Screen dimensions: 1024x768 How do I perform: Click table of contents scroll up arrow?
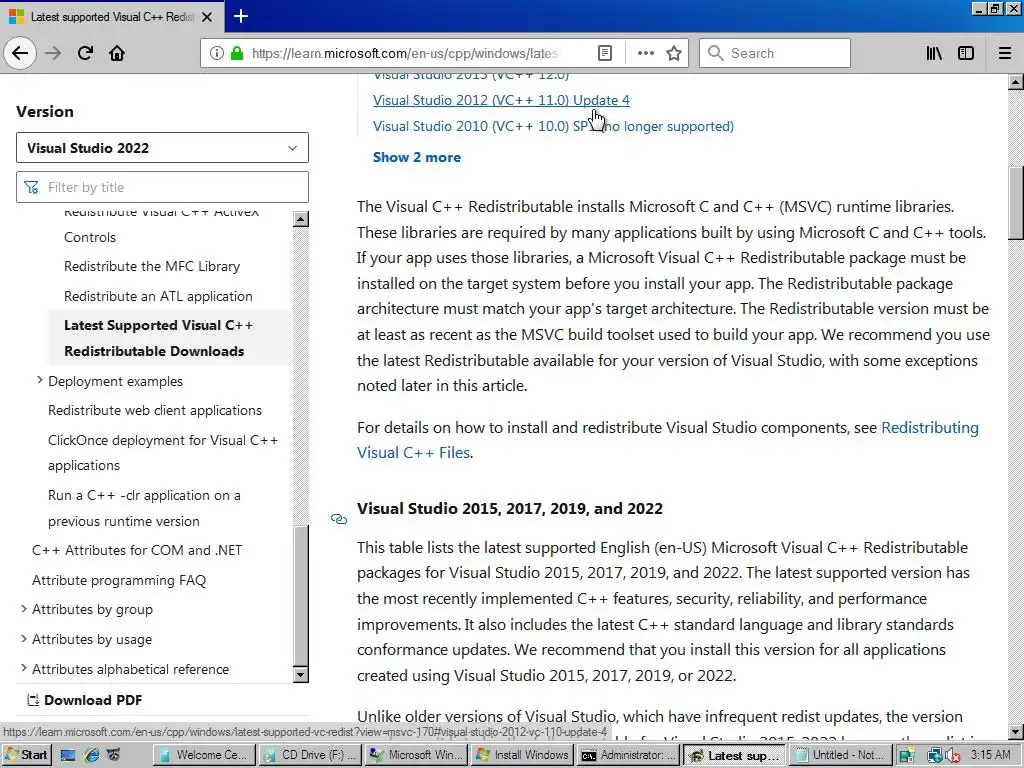tap(300, 219)
